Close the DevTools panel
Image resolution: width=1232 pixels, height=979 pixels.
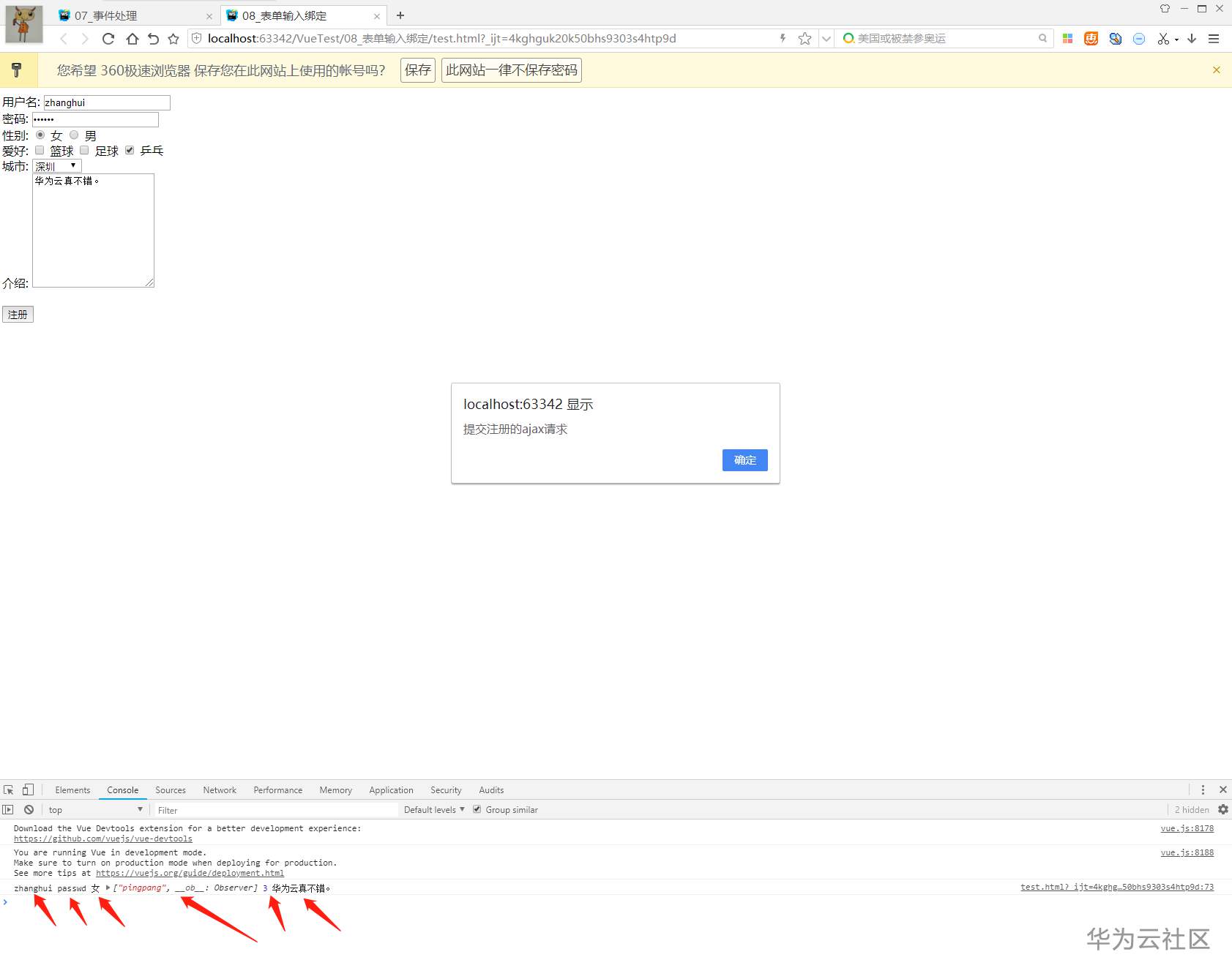(1223, 790)
